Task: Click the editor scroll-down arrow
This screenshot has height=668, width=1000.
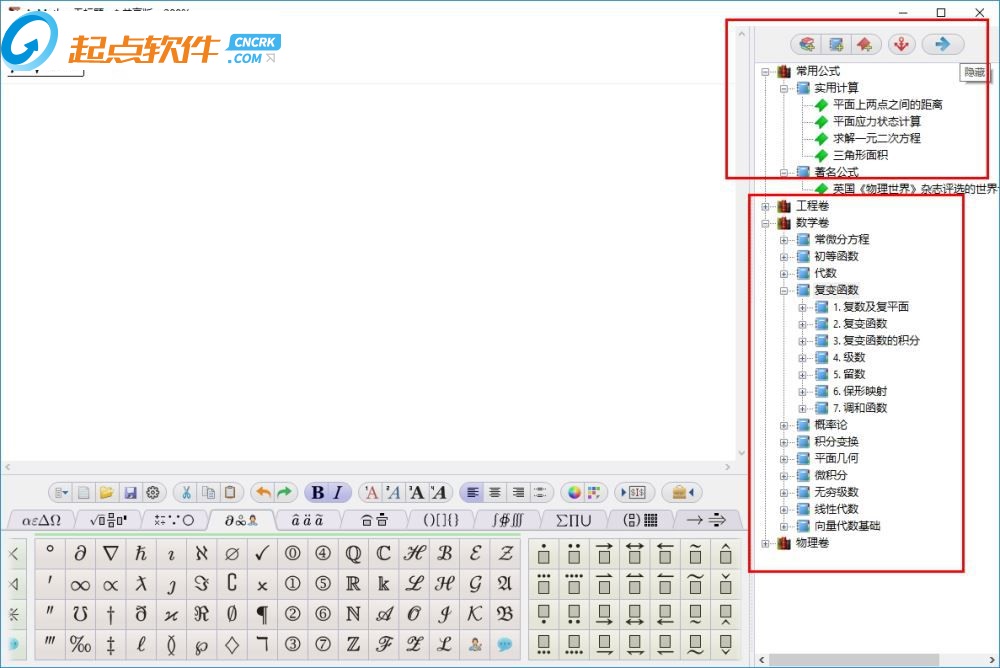Action: tap(741, 453)
